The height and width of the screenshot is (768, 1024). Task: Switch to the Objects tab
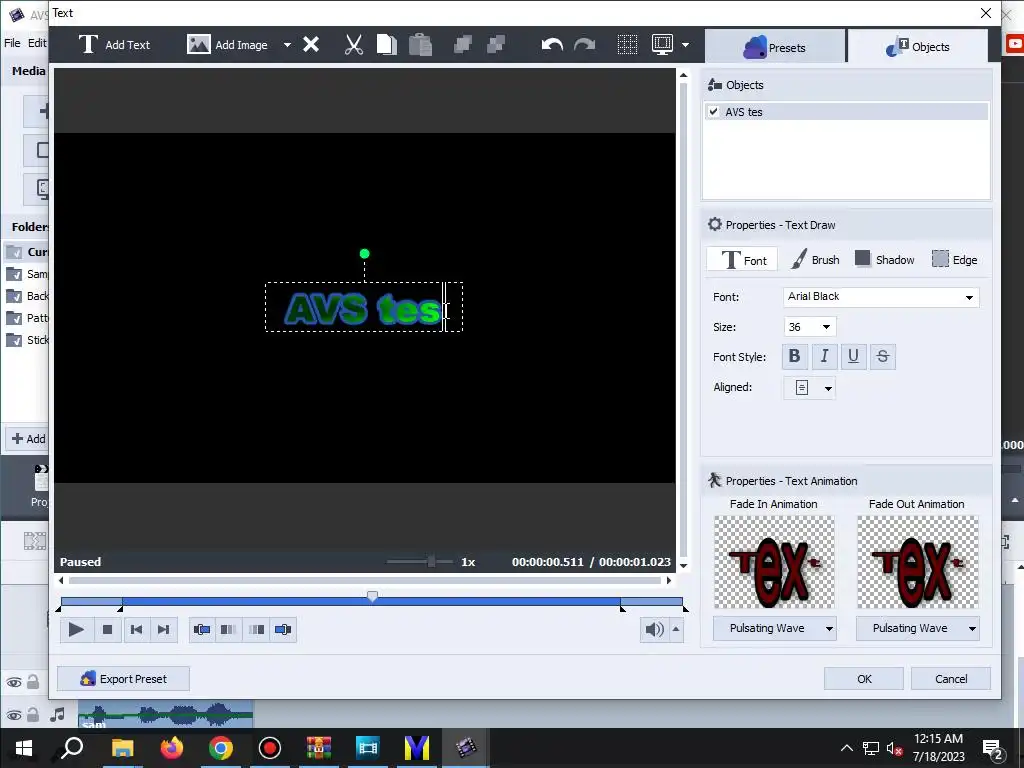coord(918,46)
